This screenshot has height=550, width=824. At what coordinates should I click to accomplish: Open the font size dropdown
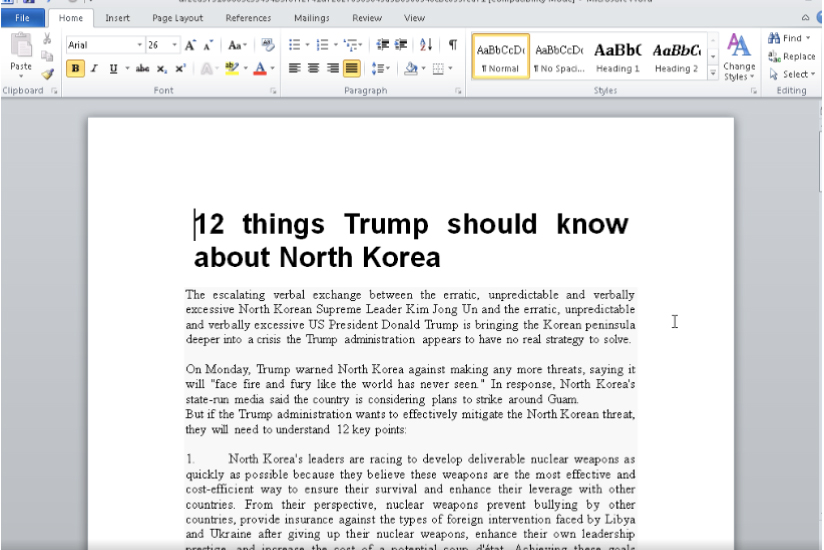(x=174, y=45)
